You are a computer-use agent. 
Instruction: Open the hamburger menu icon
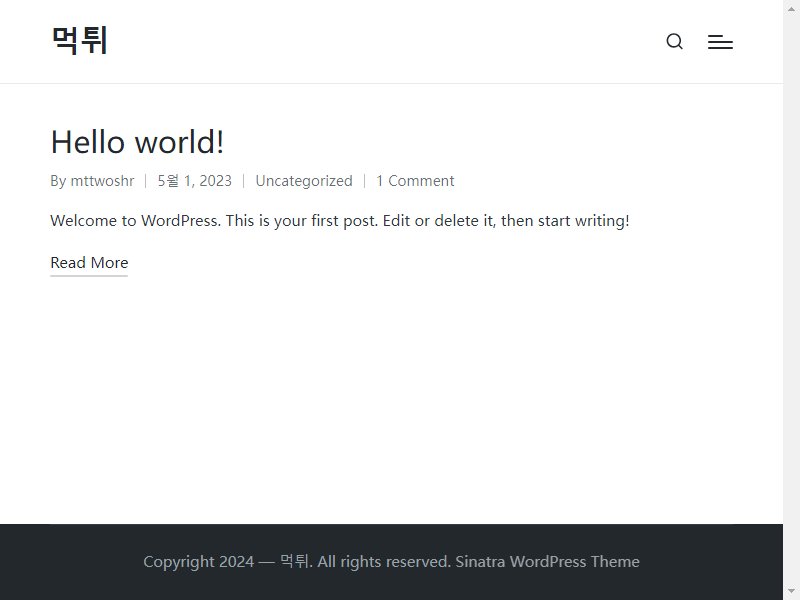point(720,42)
